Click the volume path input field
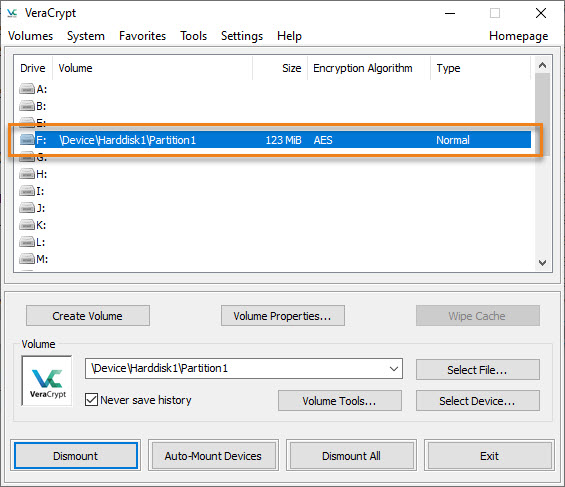565x487 pixels. [x=236, y=368]
